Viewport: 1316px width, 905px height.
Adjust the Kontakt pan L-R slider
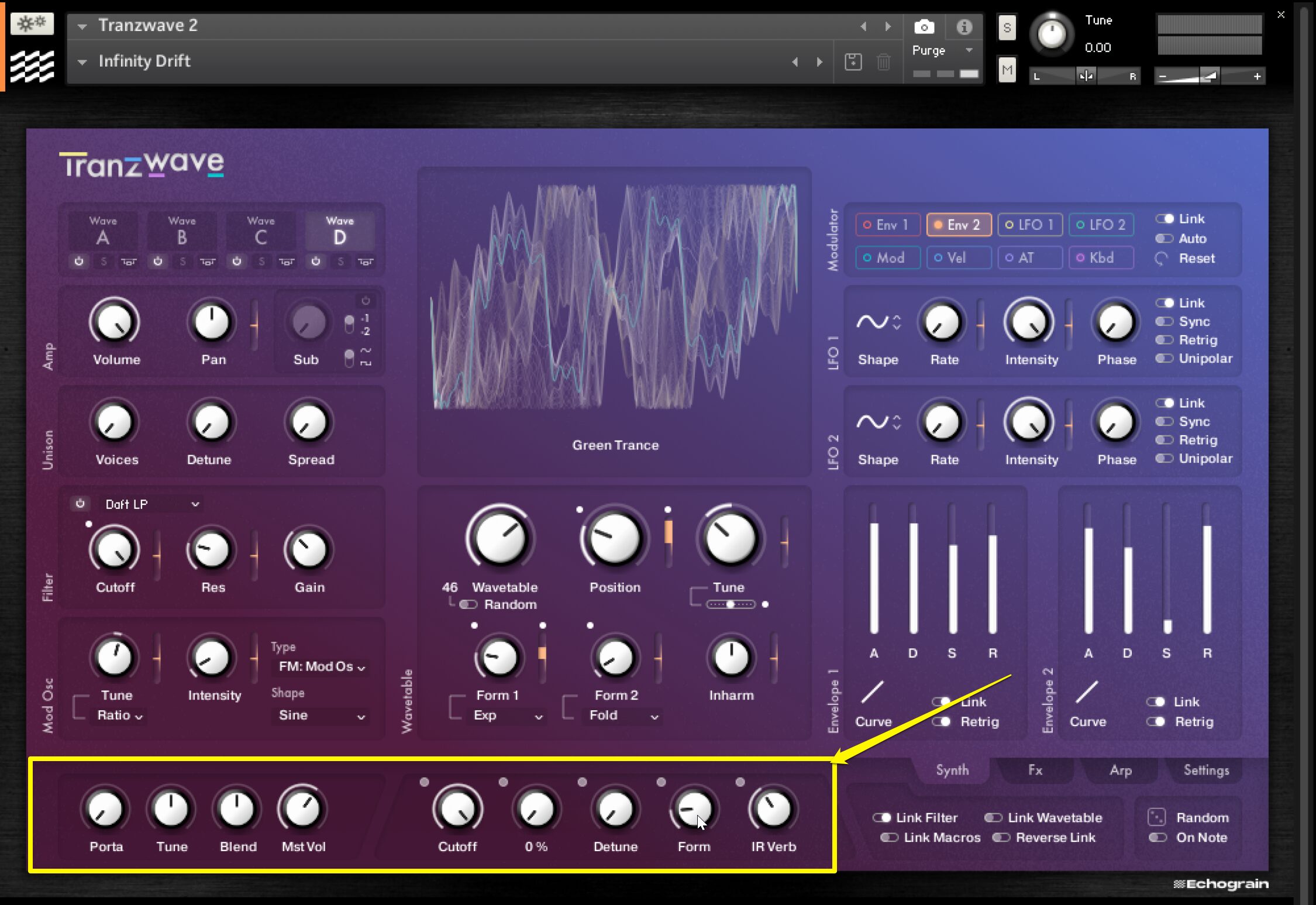(1086, 76)
